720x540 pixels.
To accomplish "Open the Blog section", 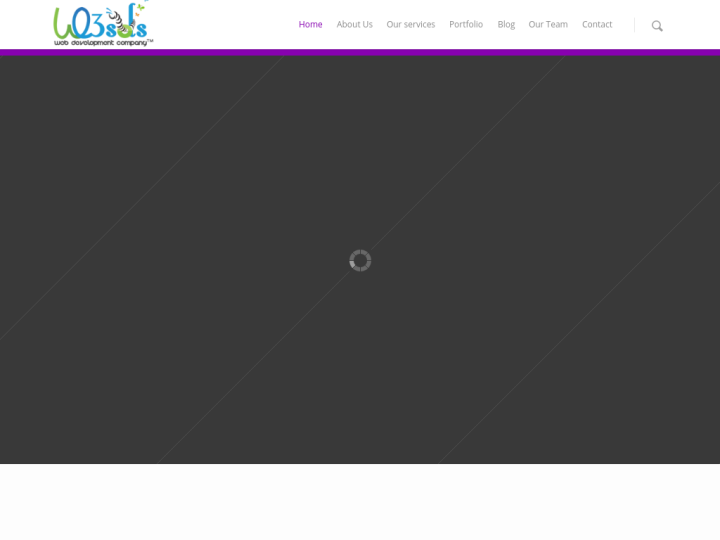I will (x=506, y=24).
